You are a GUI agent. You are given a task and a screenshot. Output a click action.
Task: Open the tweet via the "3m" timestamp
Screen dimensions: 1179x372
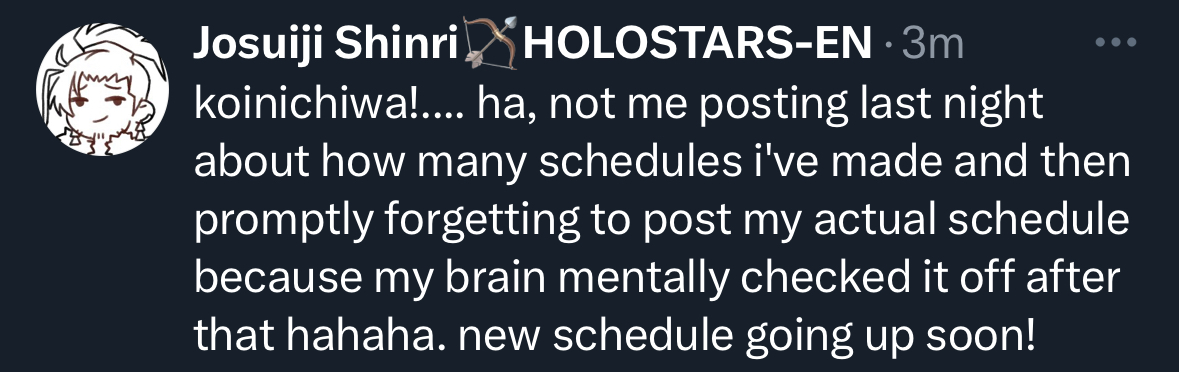(x=932, y=45)
